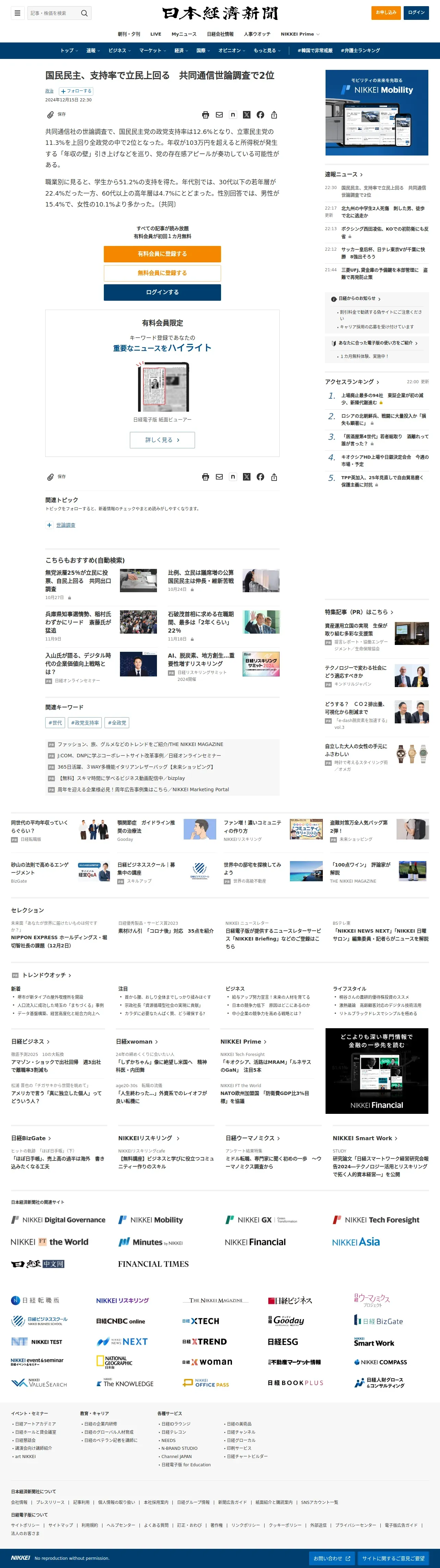Click the 日本経済新聞 masthead logo
This screenshot has height=1568, width=440.
tap(220, 13)
